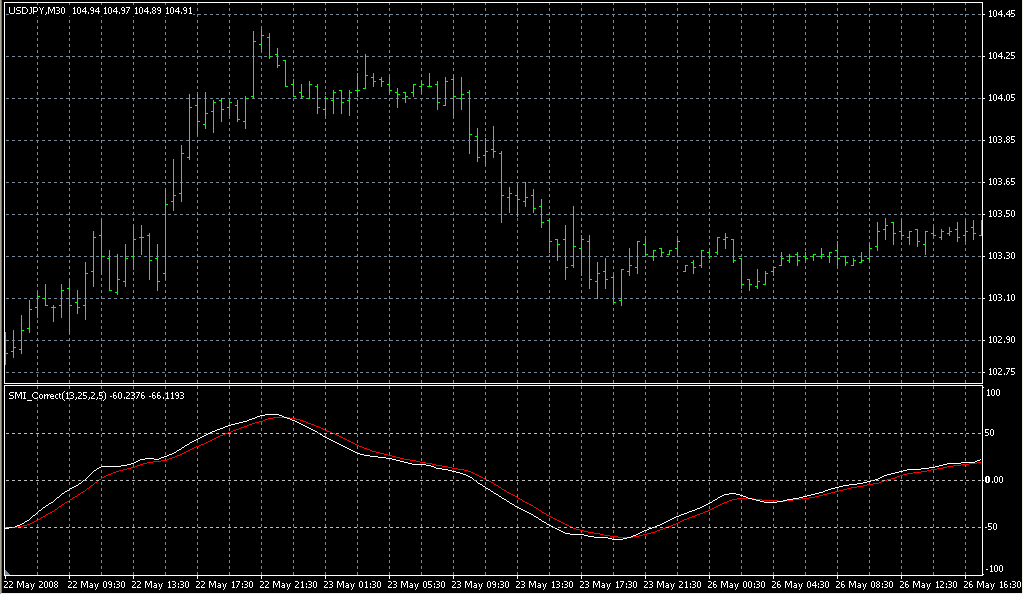Click the USDJPY,M30 chart title label
The height and width of the screenshot is (594, 1024).
pyautogui.click(x=37, y=10)
